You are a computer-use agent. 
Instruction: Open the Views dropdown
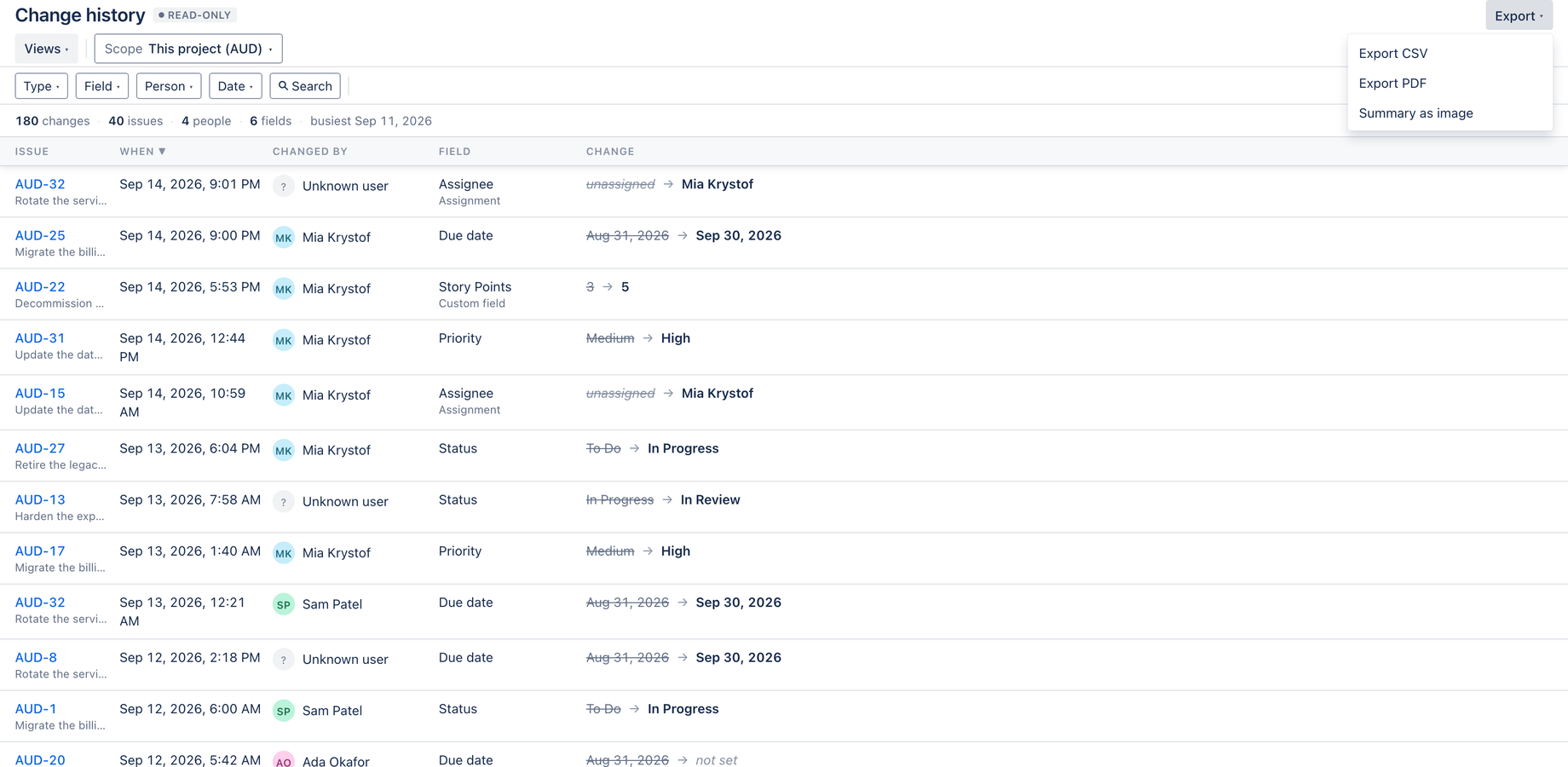(46, 49)
